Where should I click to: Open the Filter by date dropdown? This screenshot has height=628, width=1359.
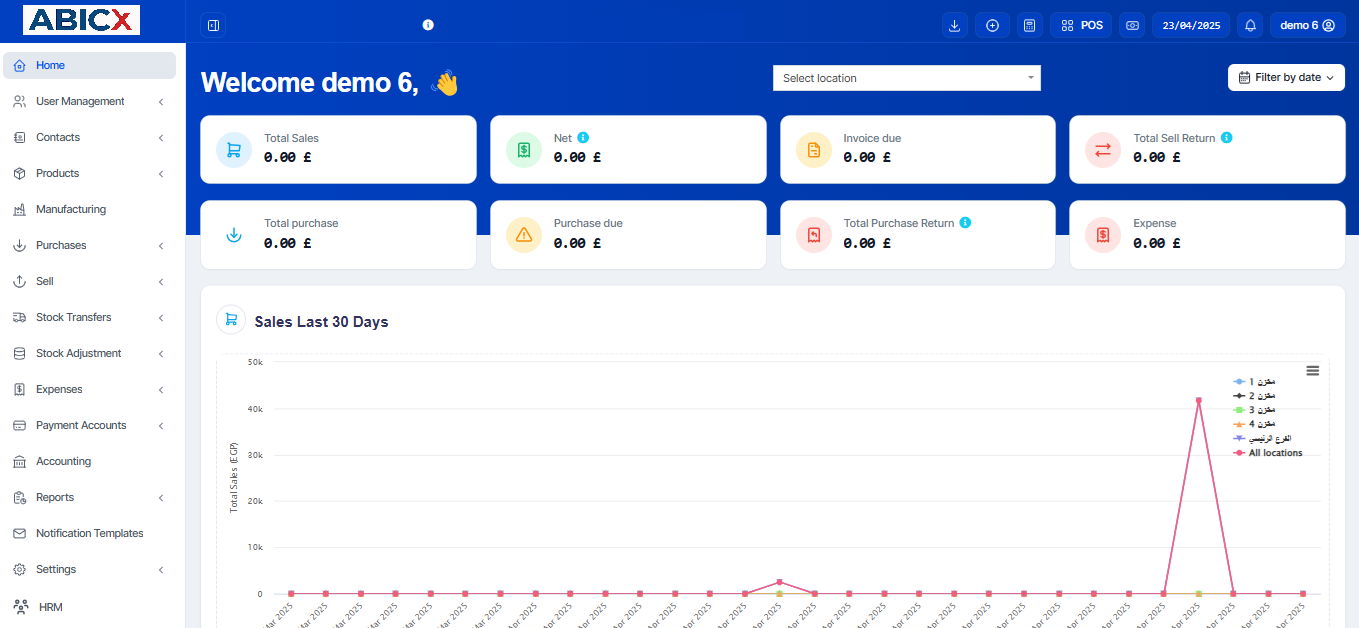(x=1285, y=78)
